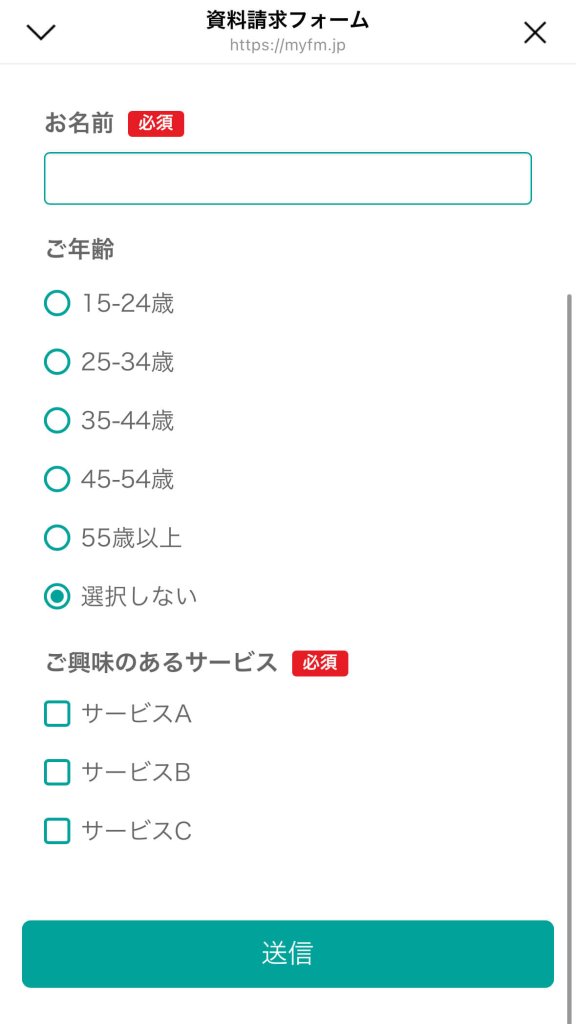This screenshot has width=576, height=1024.
Task: Close the 資料請求フォーム dialog
Action: tap(535, 32)
